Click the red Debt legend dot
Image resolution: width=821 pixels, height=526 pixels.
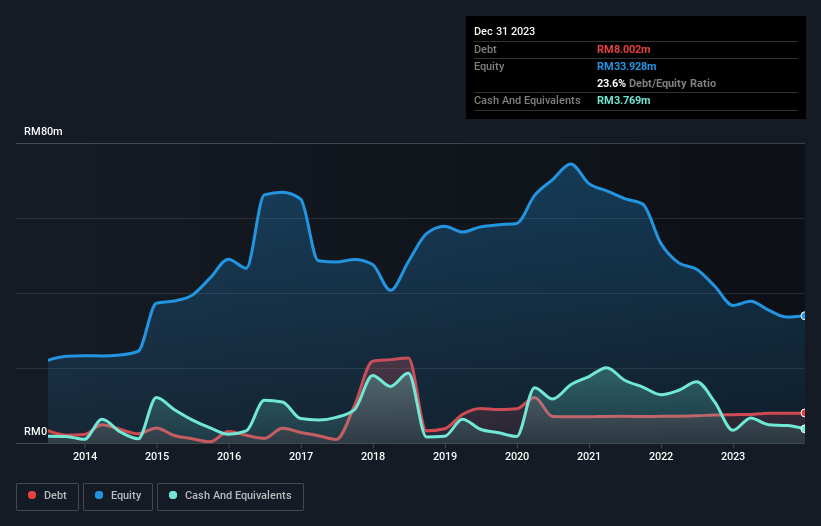32,495
